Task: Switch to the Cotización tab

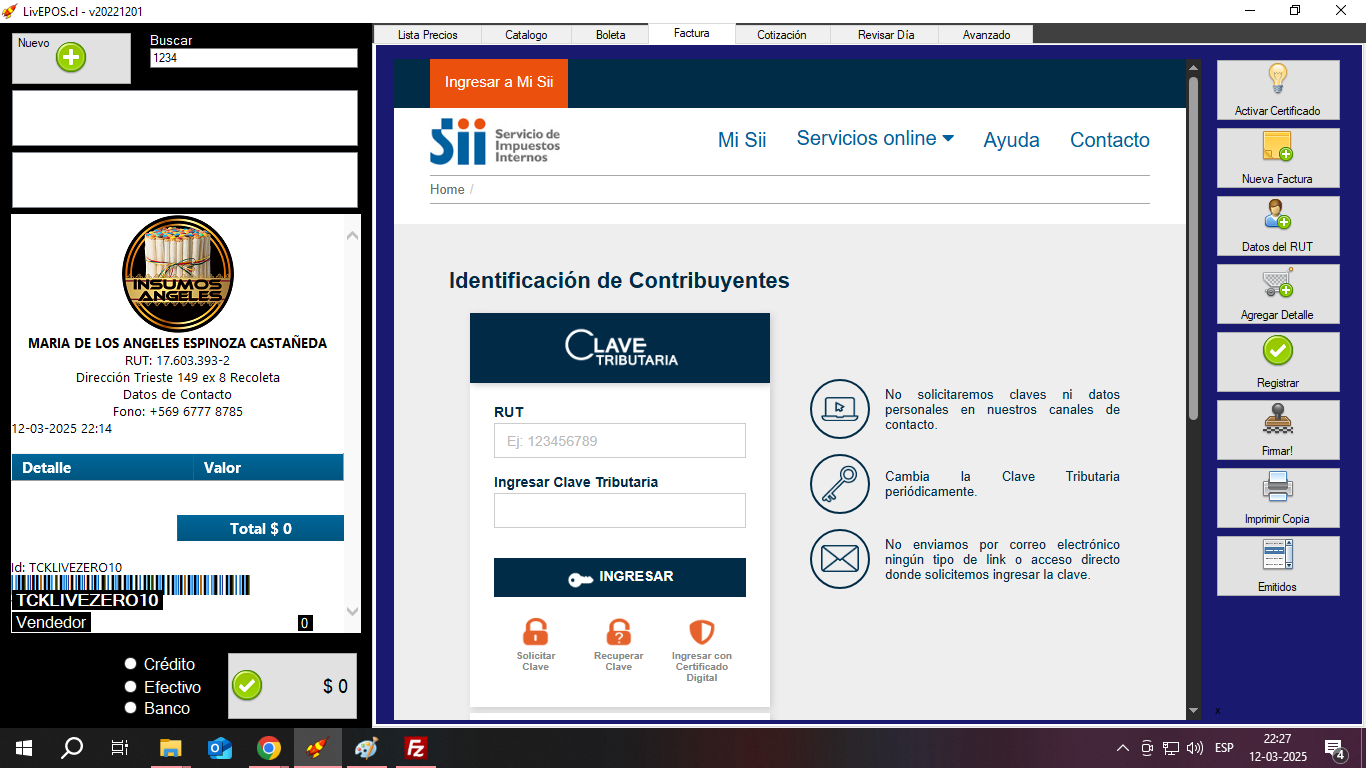Action: pos(782,35)
